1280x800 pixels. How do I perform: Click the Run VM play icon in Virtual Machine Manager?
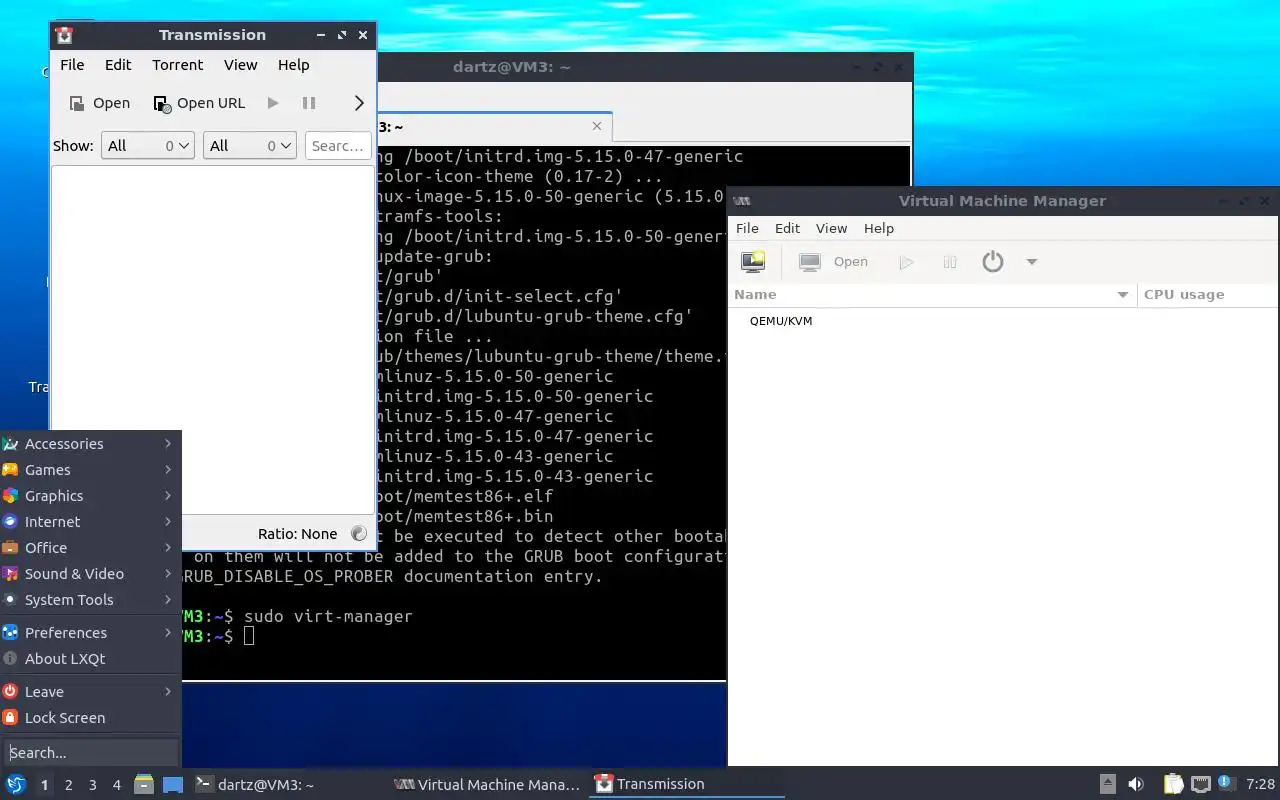point(907,262)
